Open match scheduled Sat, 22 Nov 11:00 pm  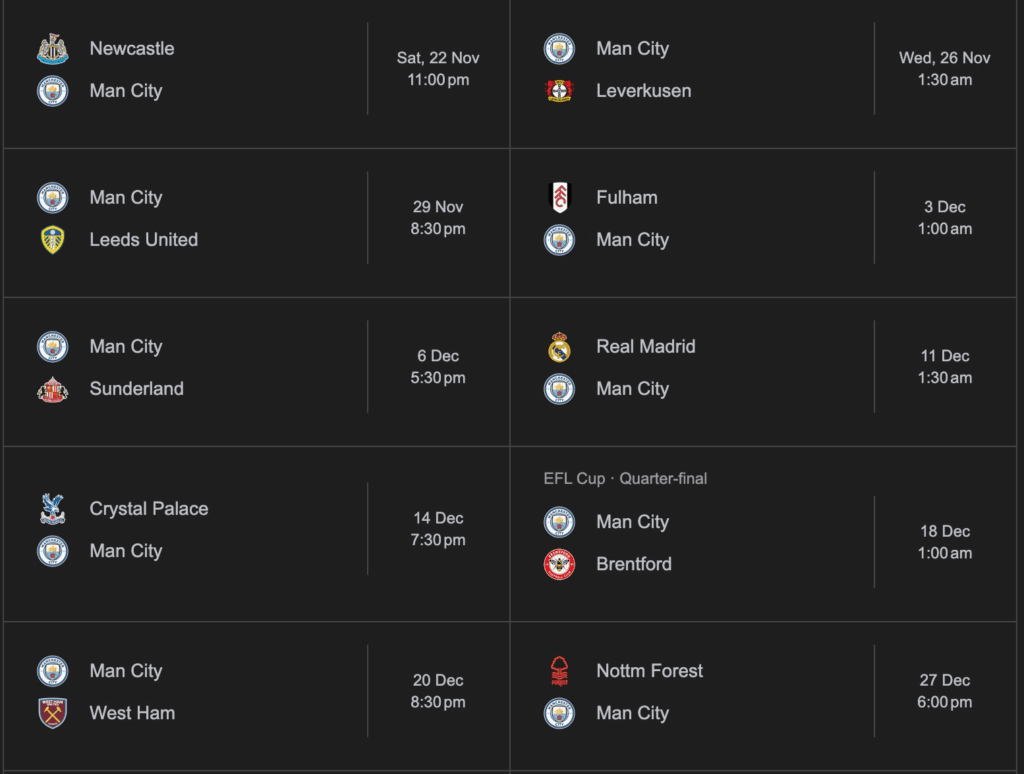click(x=438, y=69)
